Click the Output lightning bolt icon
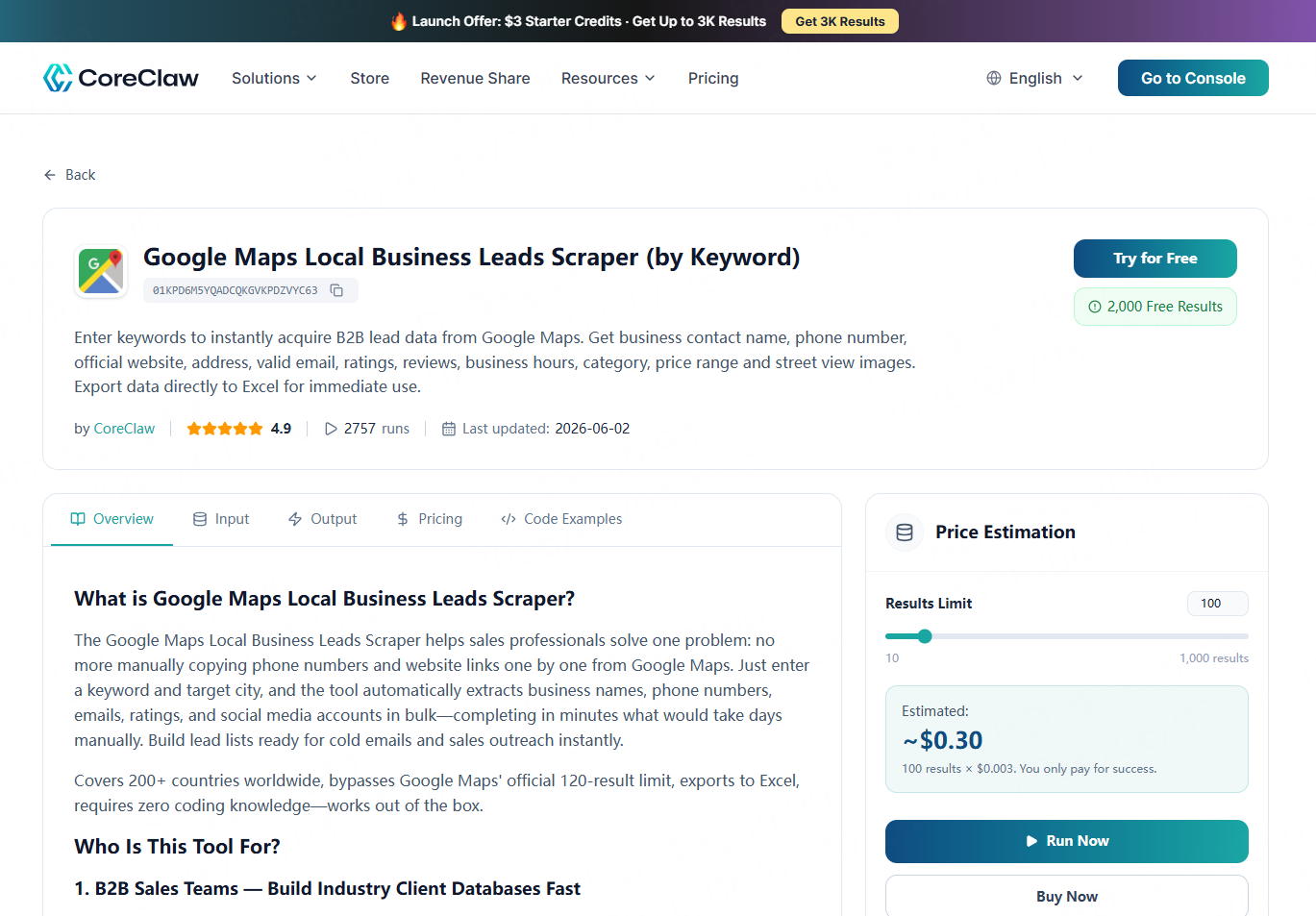Screen dimensions: 1316x916 295,519
